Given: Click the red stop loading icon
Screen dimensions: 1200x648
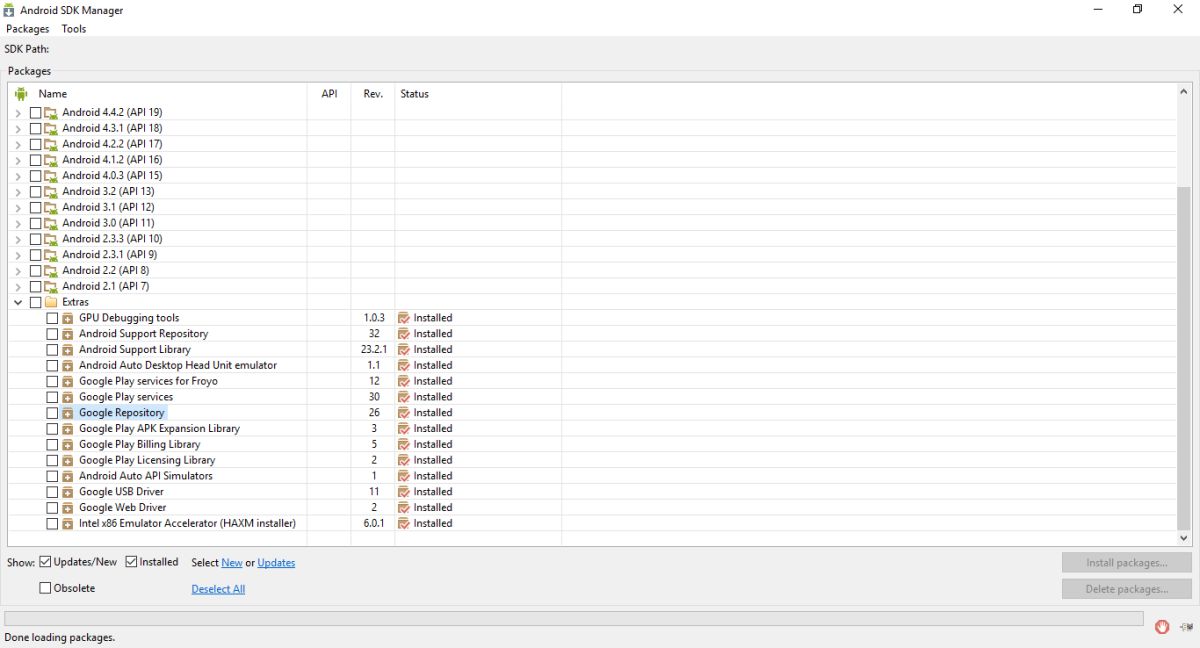Looking at the screenshot, I should coord(1162,627).
